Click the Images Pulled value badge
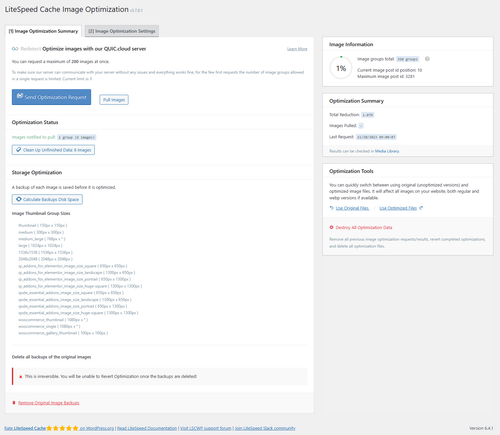Screen dimensions: 500x435 click(361, 126)
